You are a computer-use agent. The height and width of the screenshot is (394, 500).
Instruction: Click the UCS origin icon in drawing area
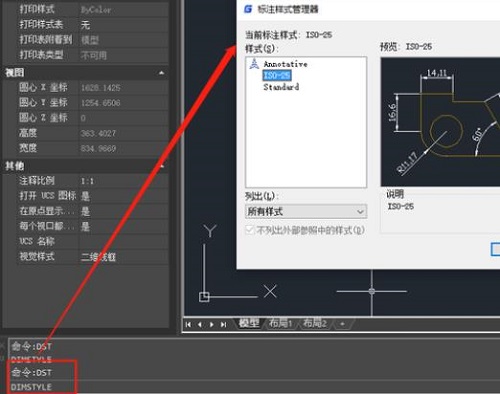204,297
